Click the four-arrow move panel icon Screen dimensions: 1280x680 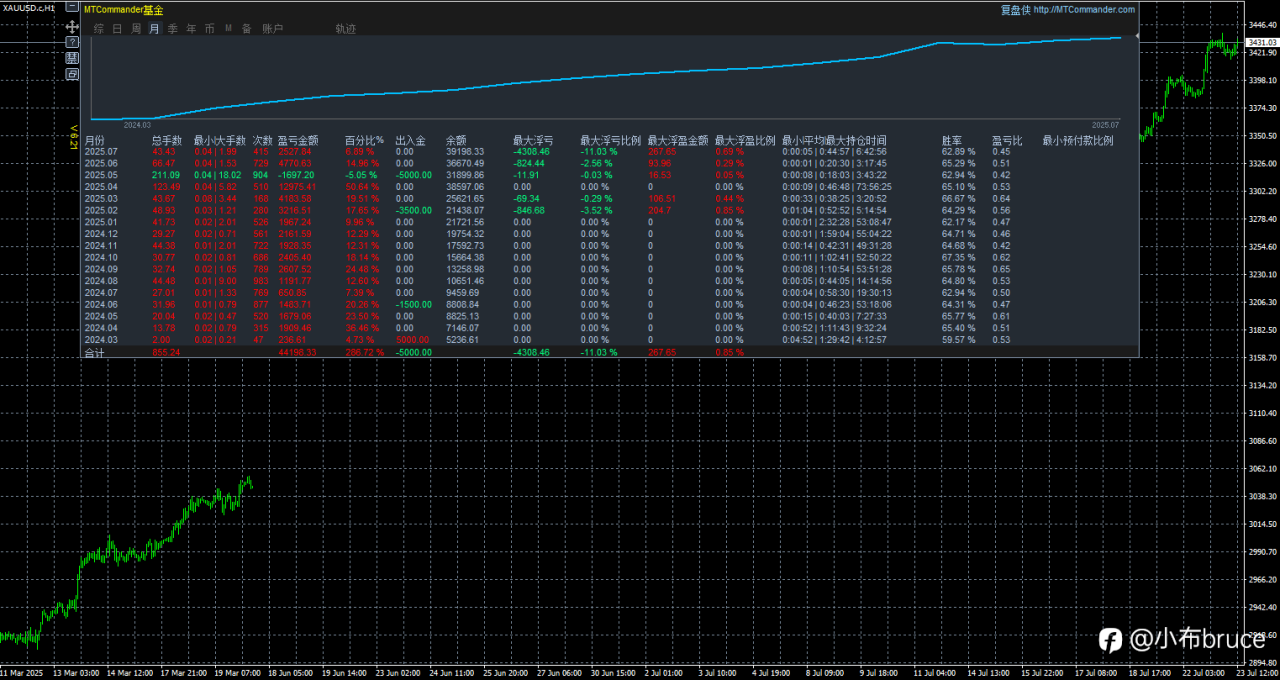[x=72, y=26]
